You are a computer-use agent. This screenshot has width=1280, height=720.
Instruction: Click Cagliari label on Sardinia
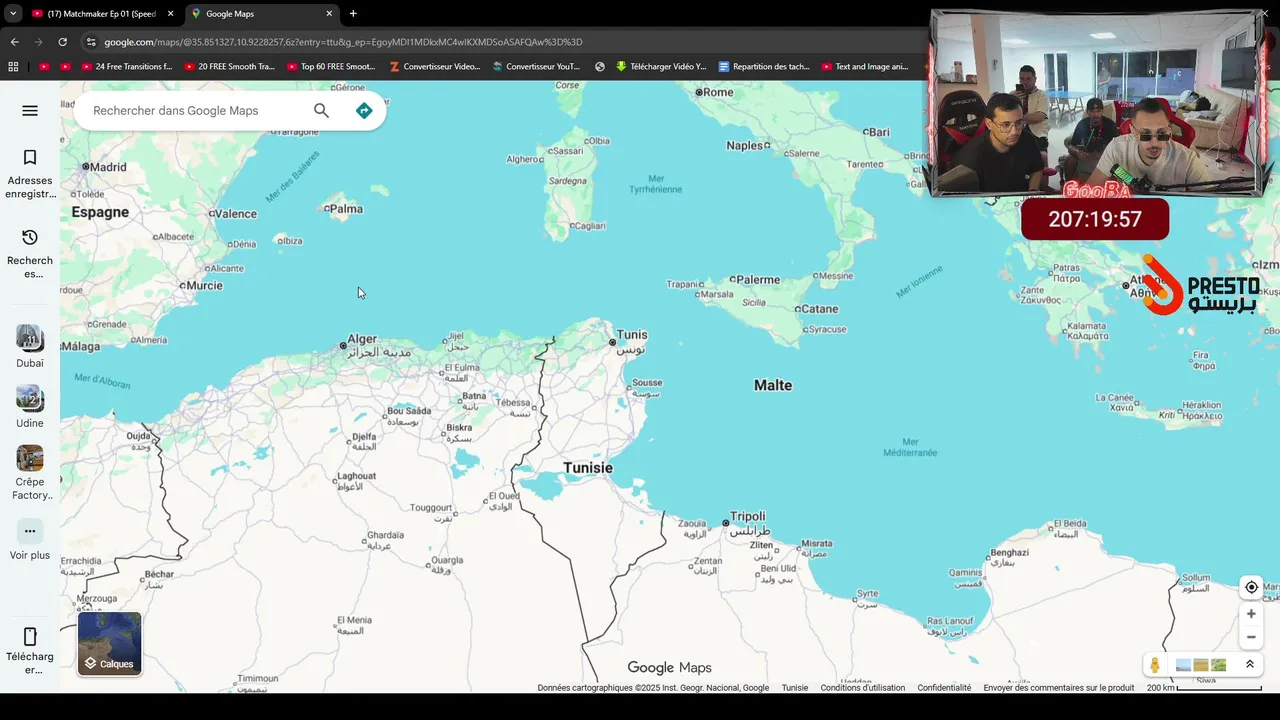pyautogui.click(x=589, y=226)
